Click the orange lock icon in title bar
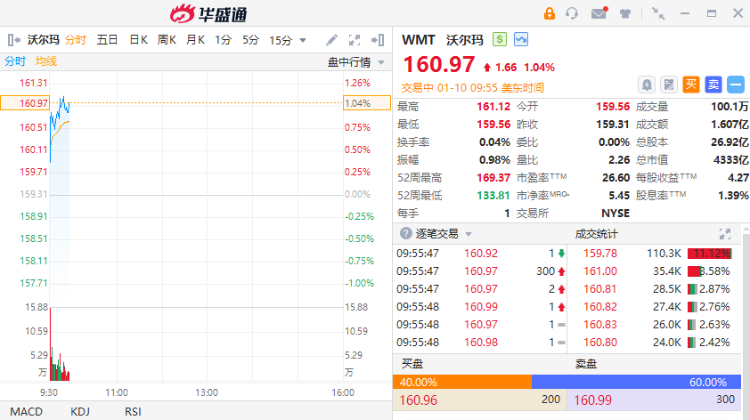 549,13
